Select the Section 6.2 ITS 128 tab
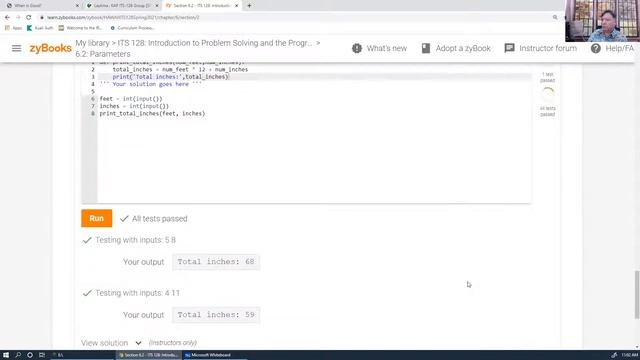Screen dimensions: 640x360 point(202,6)
